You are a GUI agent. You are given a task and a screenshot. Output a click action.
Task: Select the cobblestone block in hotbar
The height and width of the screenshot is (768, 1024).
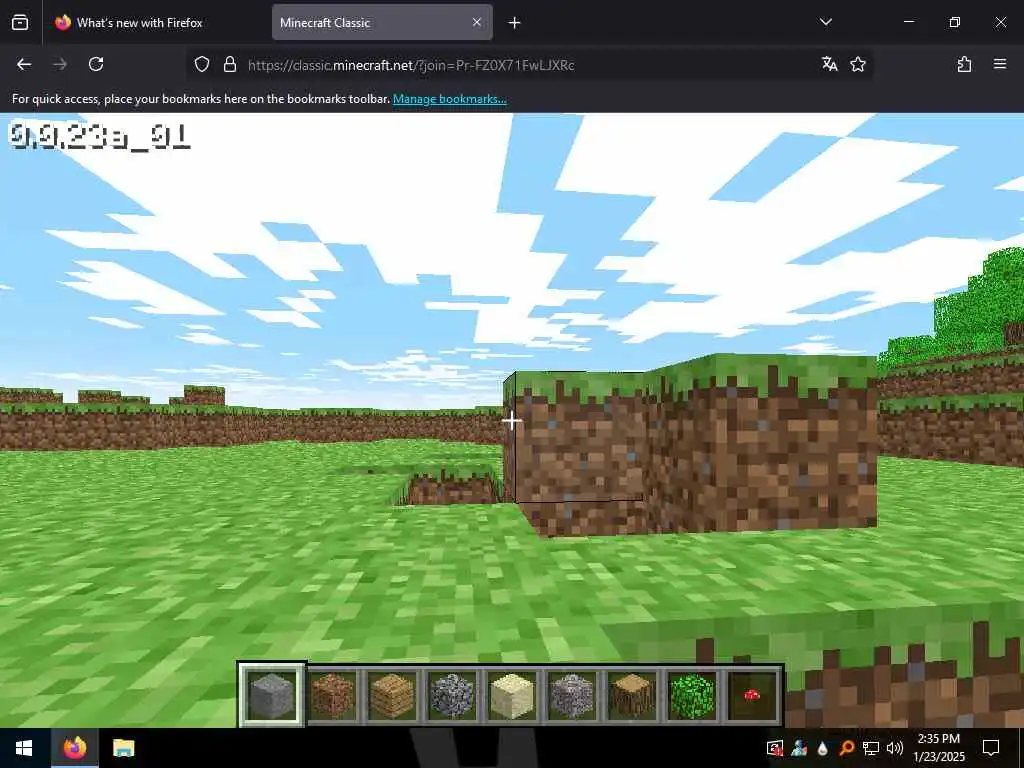(x=452, y=696)
